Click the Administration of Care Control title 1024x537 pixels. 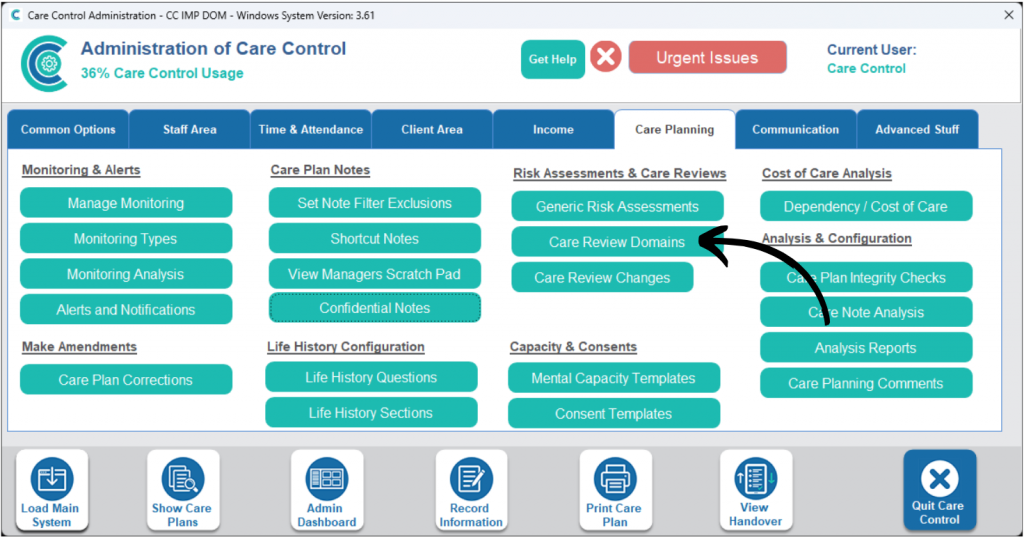(213, 48)
